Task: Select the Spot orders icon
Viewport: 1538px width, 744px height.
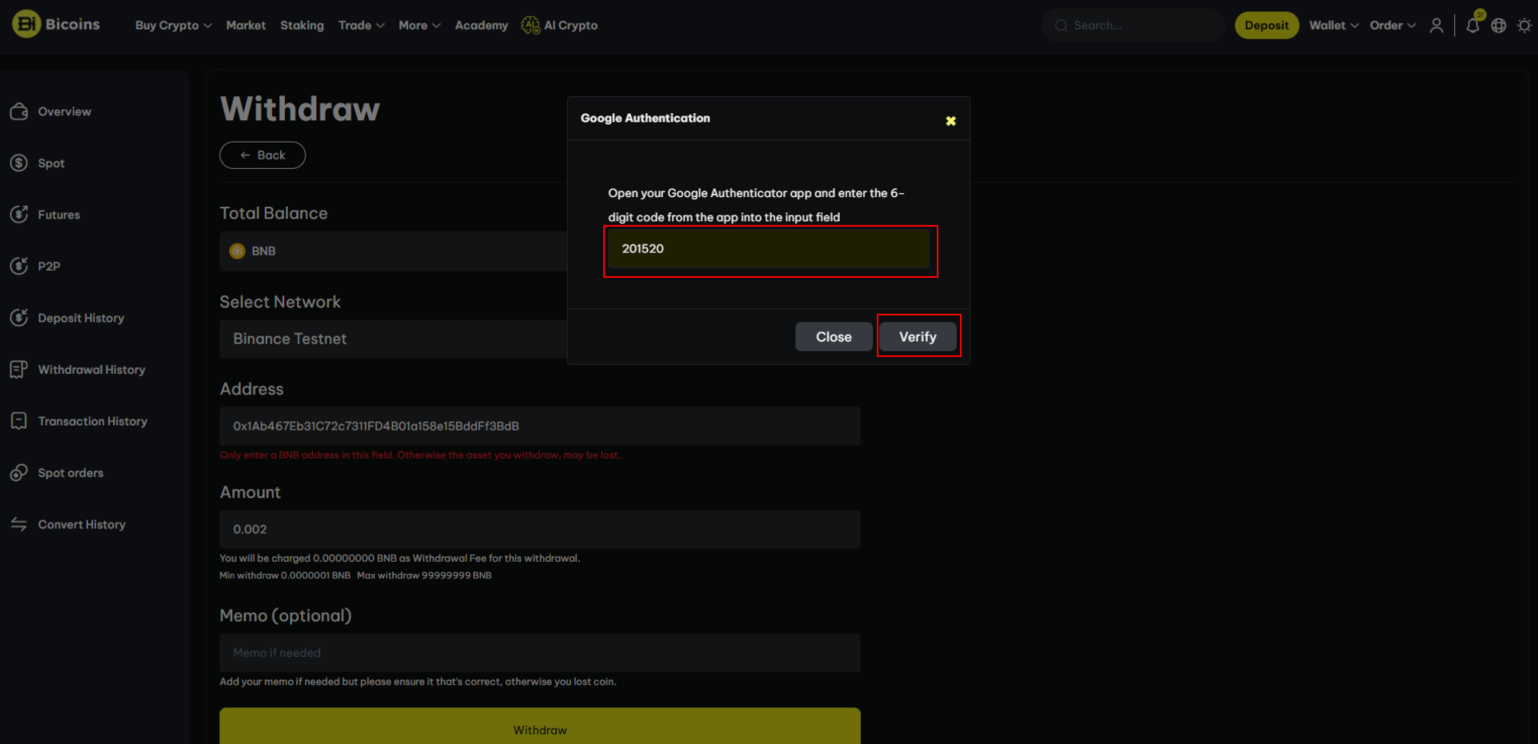Action: coord(19,473)
